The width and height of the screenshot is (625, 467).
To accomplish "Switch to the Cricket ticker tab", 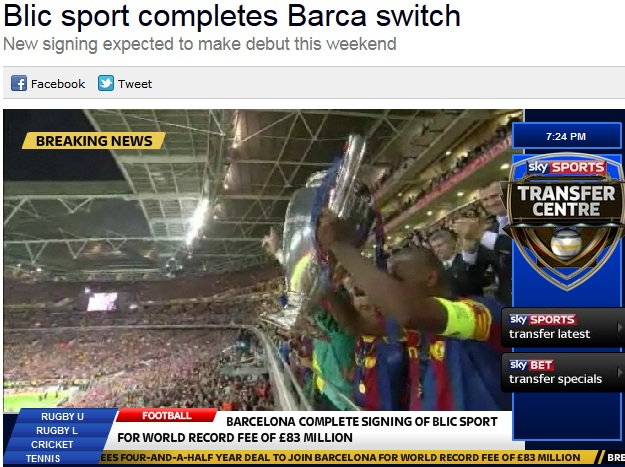I will 52,444.
